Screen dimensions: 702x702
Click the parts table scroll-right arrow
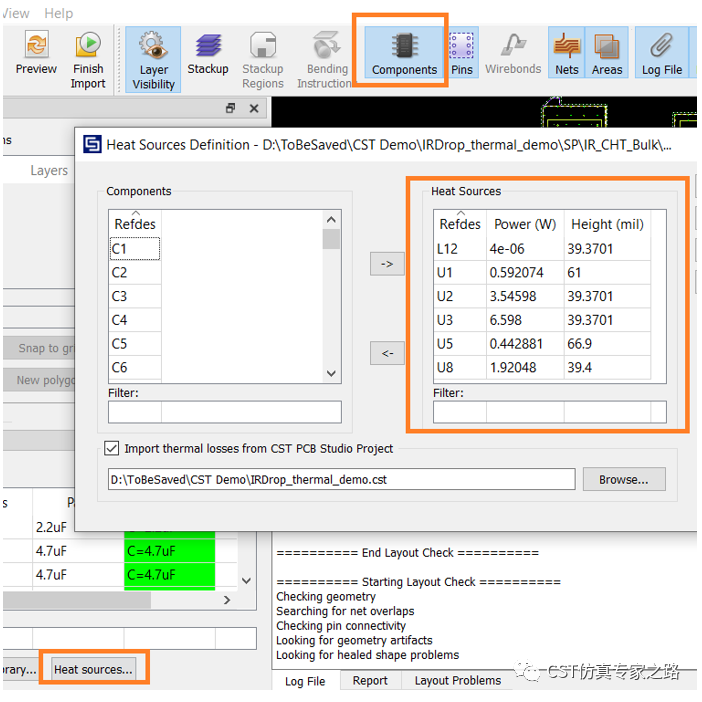pos(227,600)
